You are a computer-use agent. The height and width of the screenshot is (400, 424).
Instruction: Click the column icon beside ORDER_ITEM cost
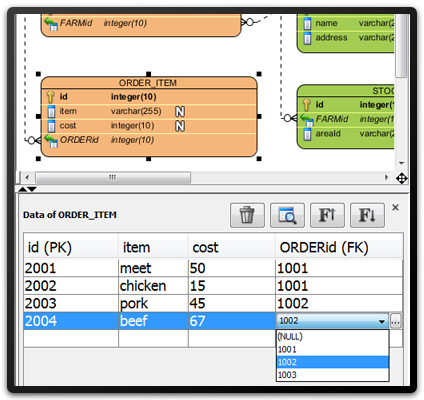[x=51, y=126]
